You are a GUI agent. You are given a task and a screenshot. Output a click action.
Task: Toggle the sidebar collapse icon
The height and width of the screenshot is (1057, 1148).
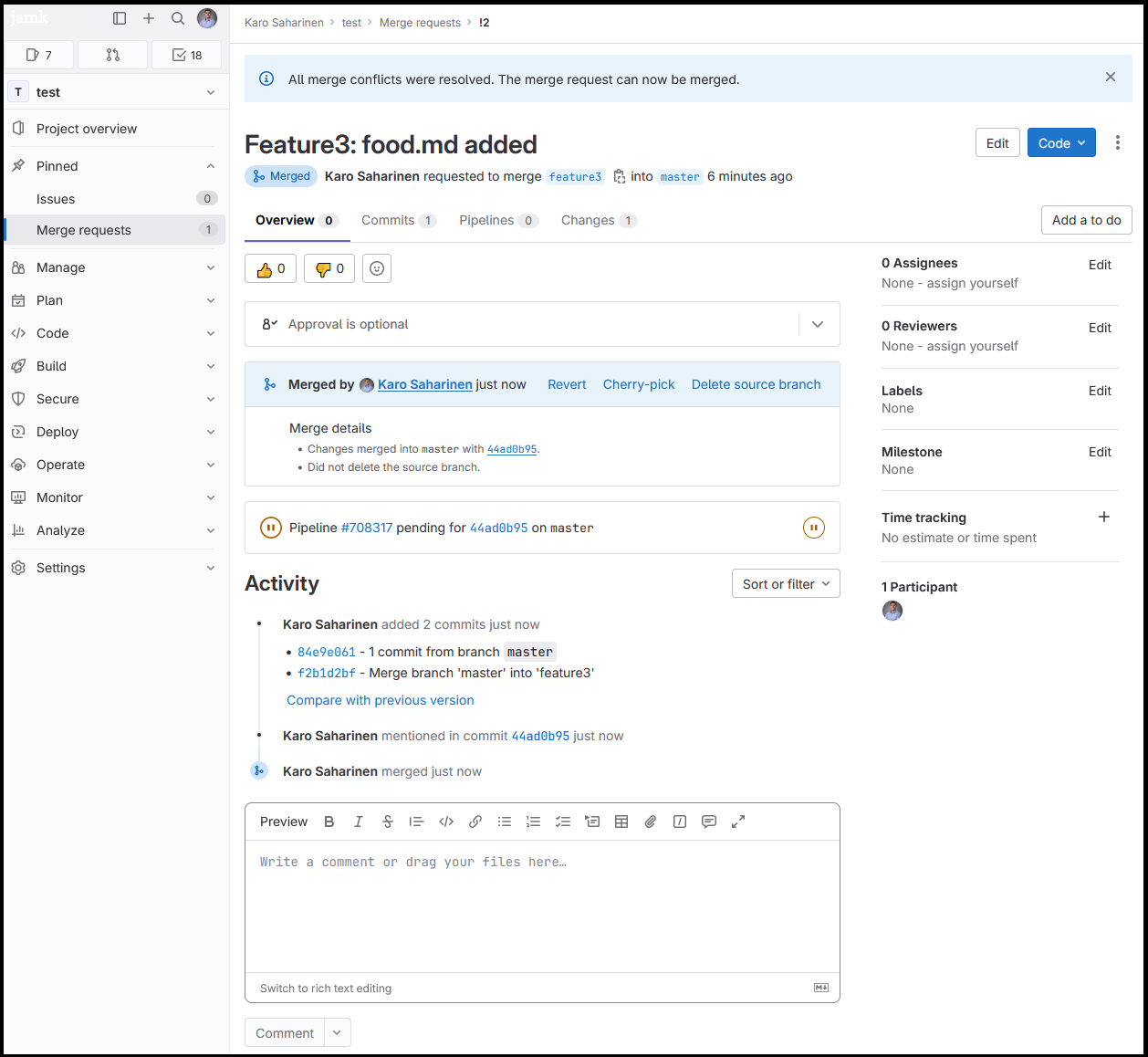[x=120, y=18]
